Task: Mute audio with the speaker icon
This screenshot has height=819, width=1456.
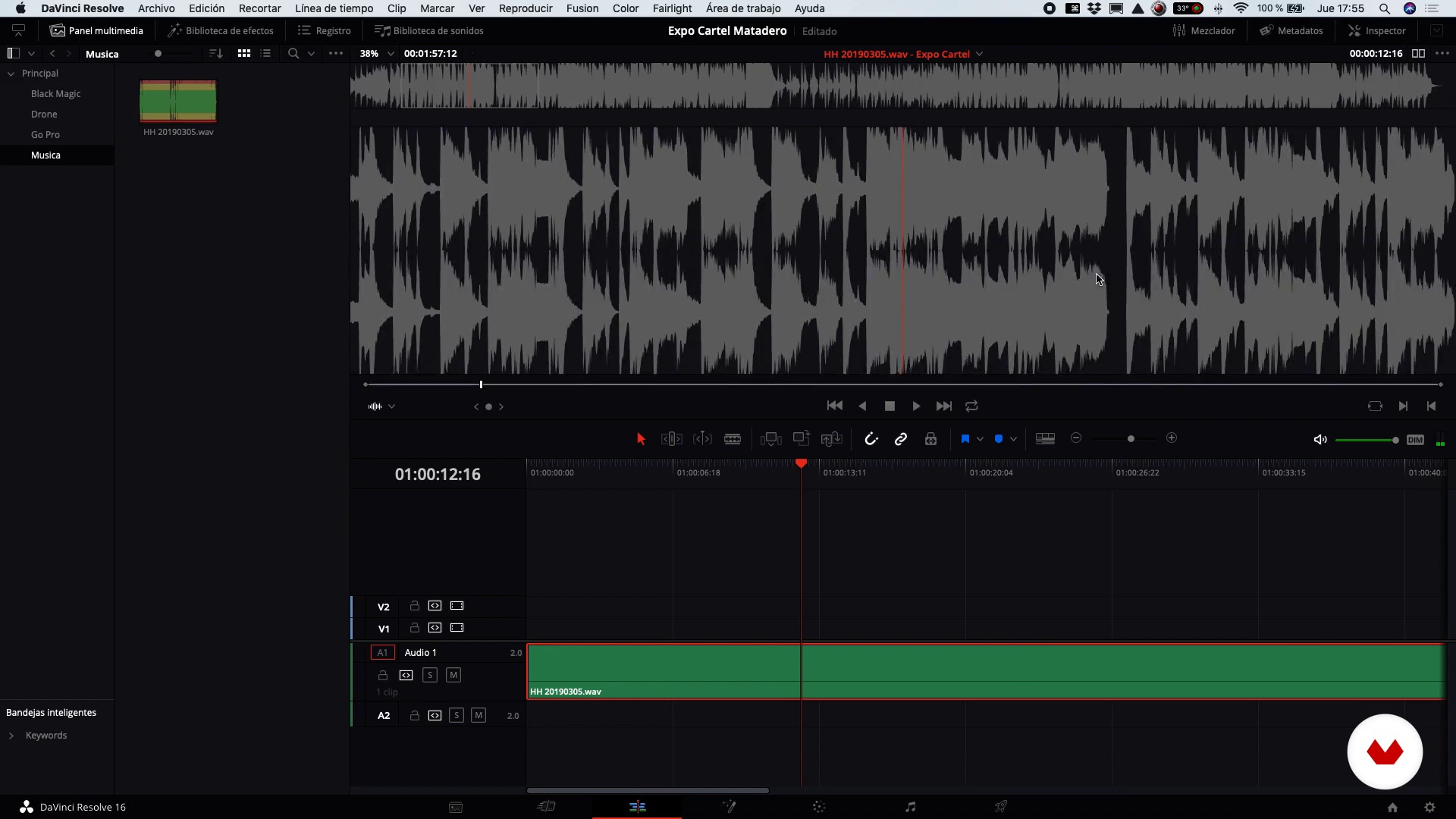Action: [1320, 440]
